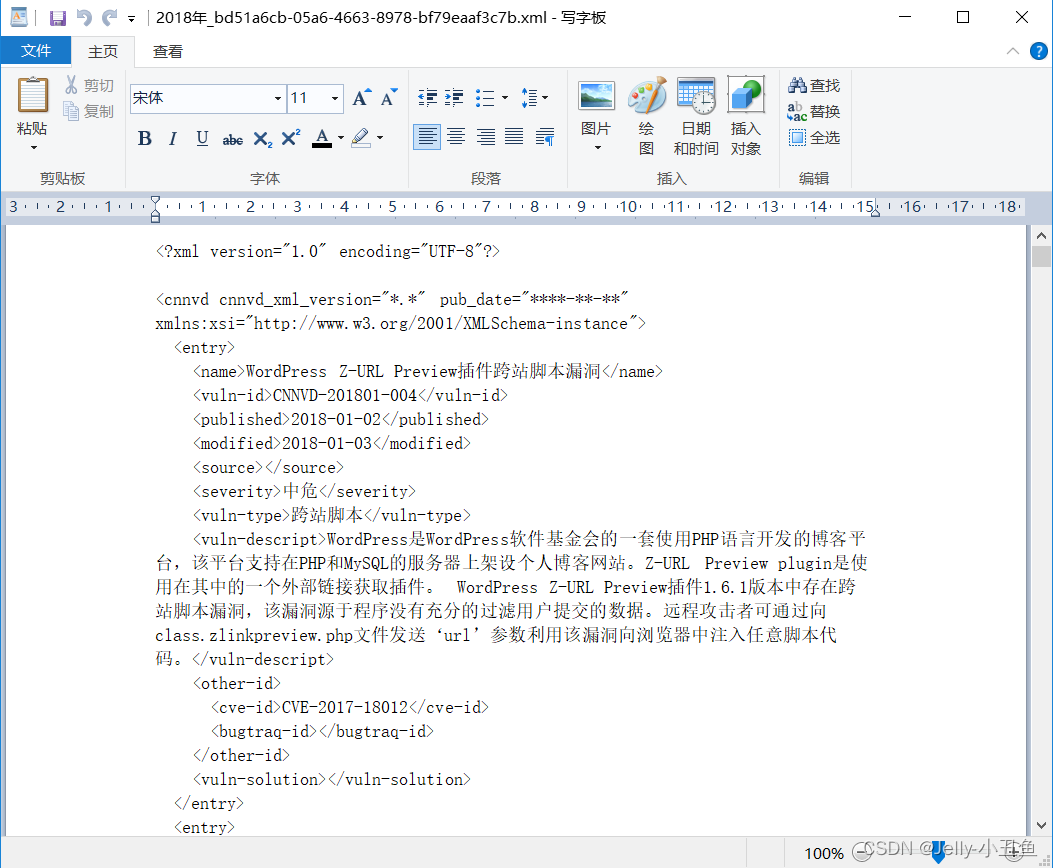Grow font size with large A icon
The height and width of the screenshot is (868, 1053).
[x=361, y=98]
